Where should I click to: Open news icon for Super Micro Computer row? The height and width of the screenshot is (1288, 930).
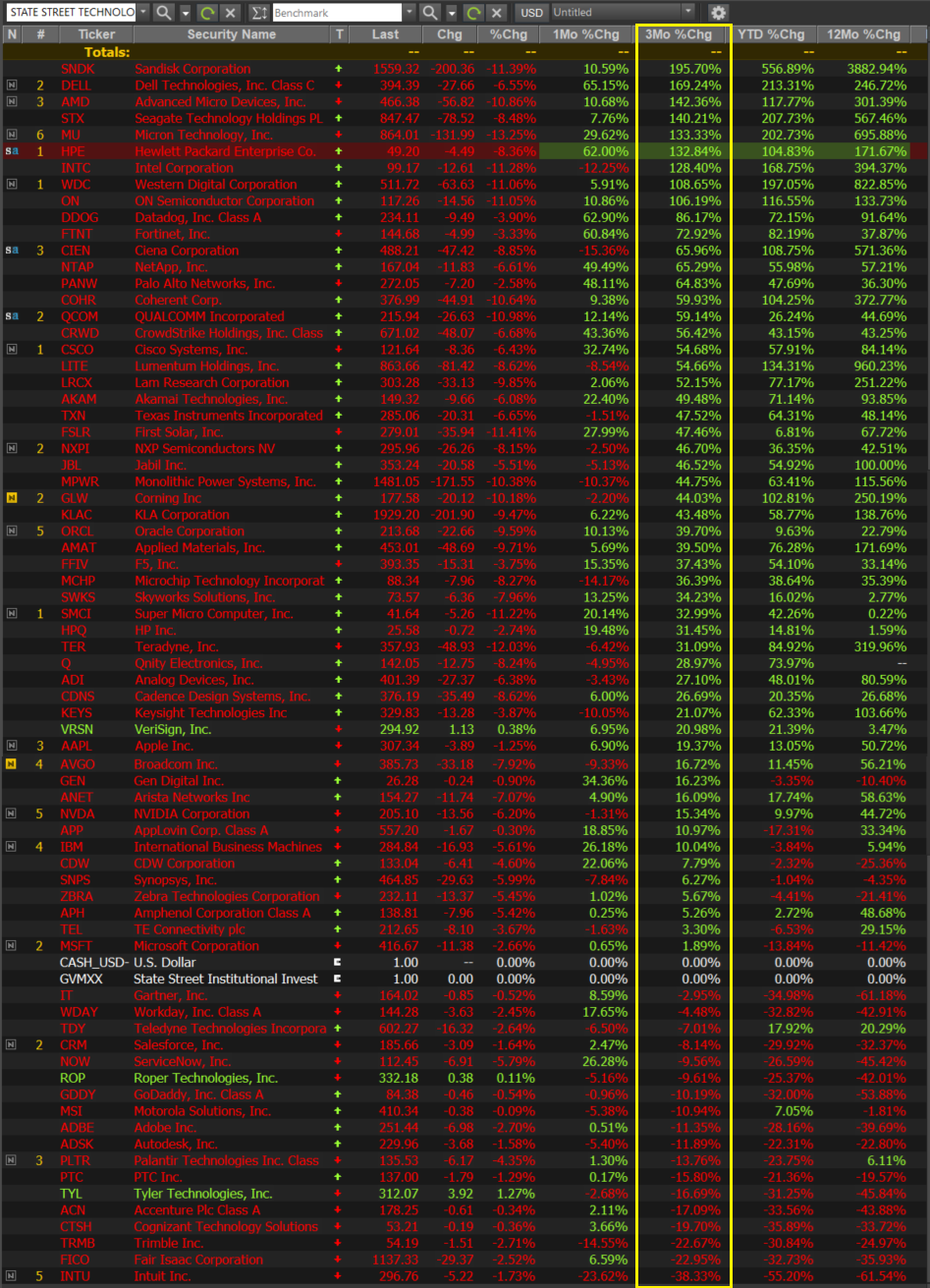tap(12, 614)
